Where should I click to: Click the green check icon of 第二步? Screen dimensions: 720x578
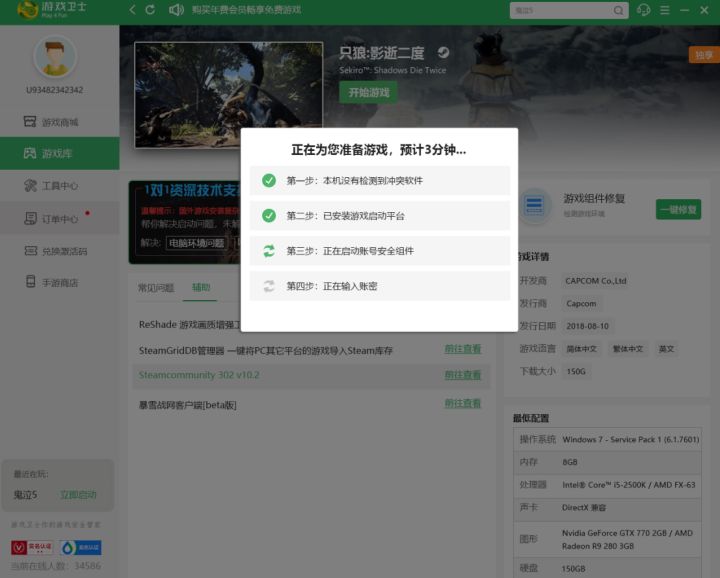tap(269, 215)
